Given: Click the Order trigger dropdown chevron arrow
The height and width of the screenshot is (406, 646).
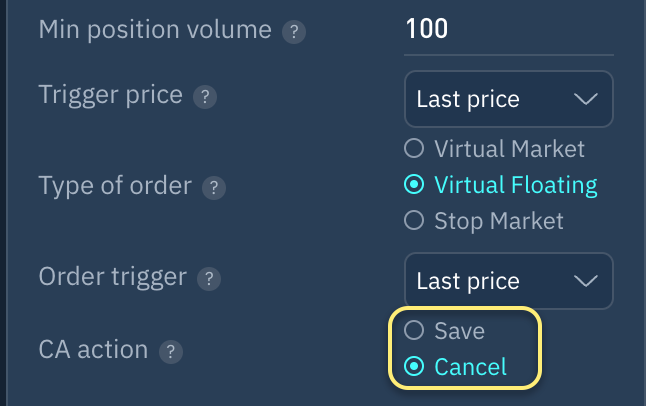Looking at the screenshot, I should [585, 281].
